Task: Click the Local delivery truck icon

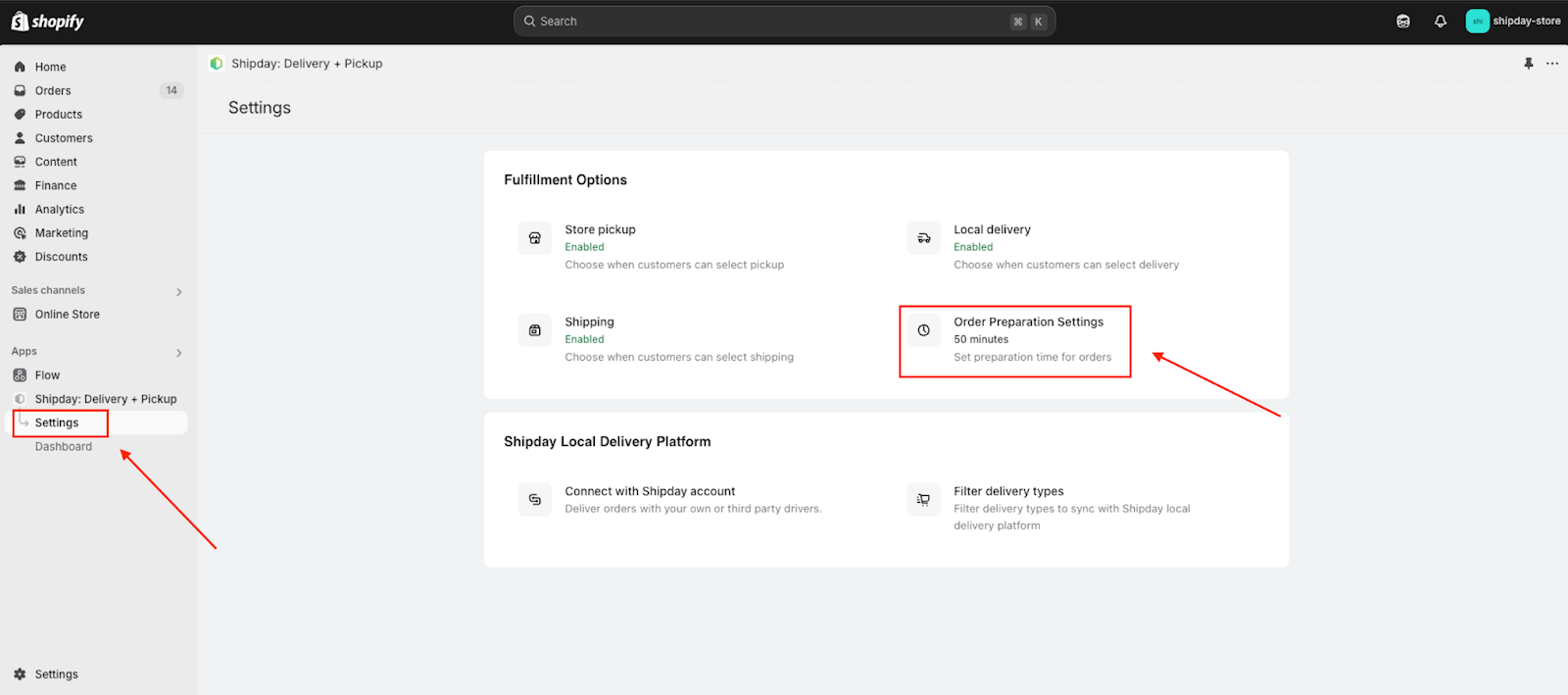Action: tap(923, 238)
